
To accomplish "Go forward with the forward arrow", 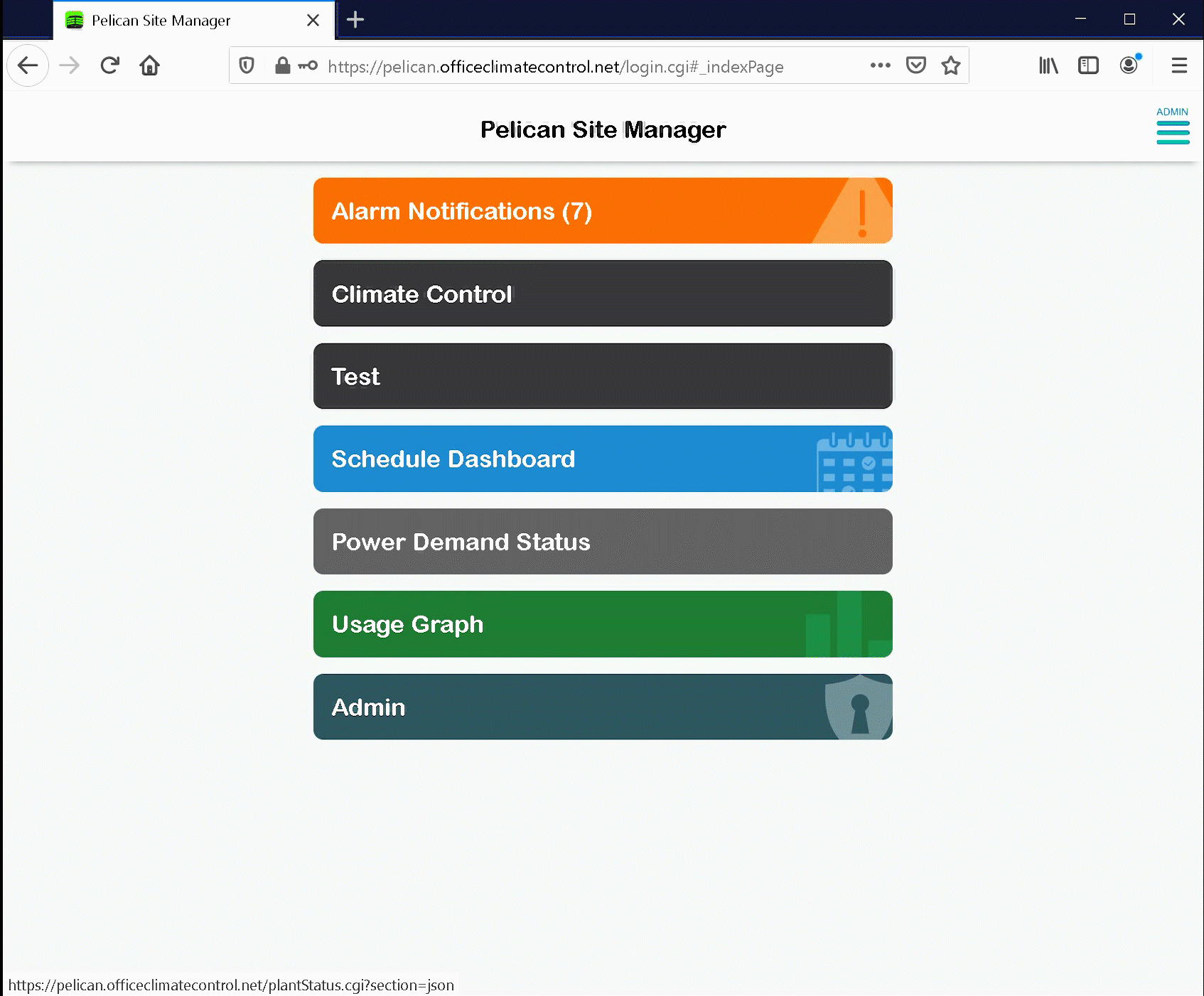I will 69,66.
